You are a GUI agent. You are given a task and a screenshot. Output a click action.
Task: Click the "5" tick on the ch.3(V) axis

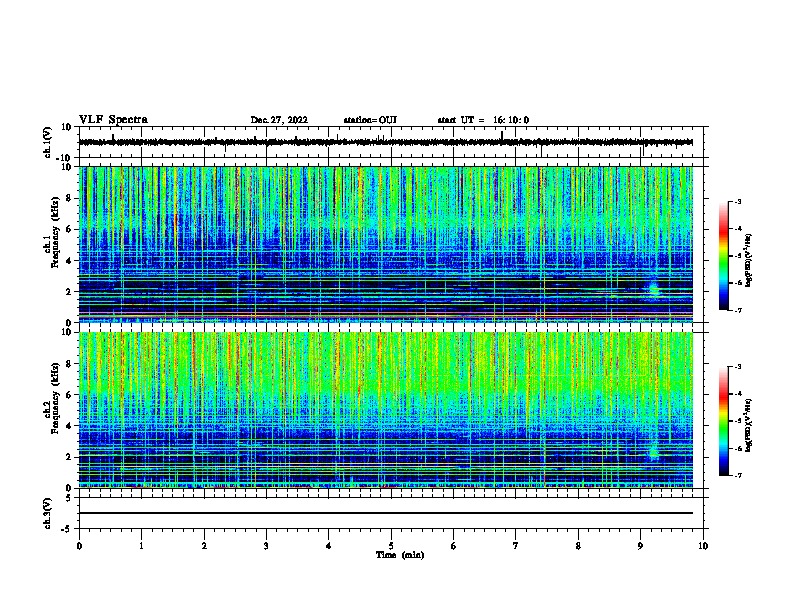69,498
